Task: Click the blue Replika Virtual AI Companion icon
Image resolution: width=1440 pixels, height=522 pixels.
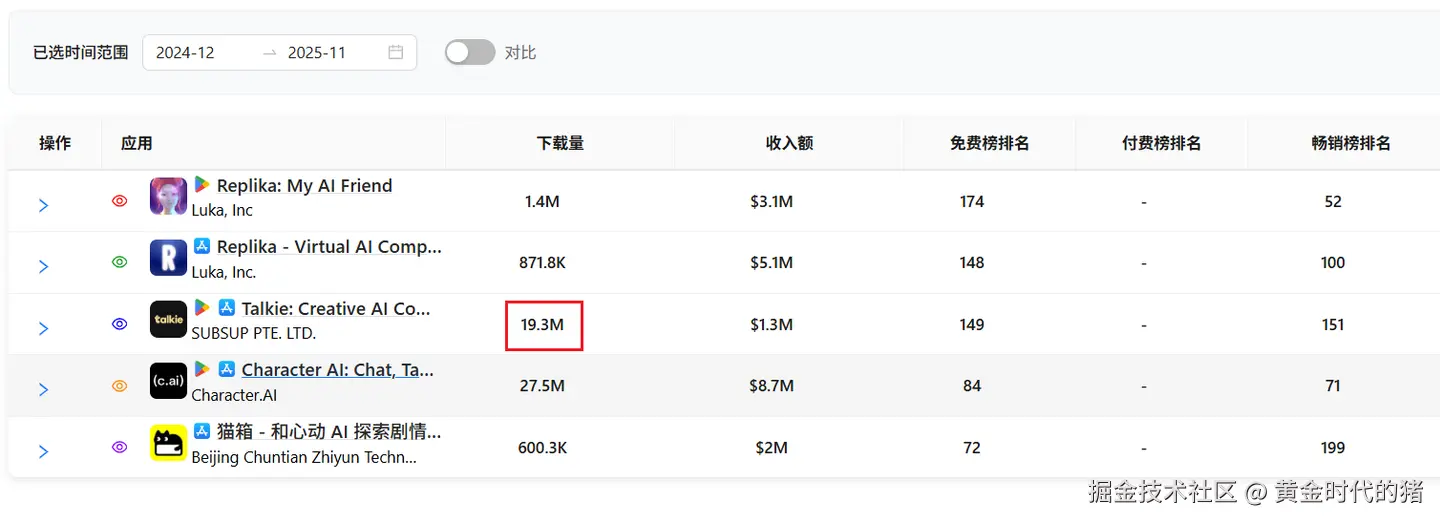Action: [168, 258]
